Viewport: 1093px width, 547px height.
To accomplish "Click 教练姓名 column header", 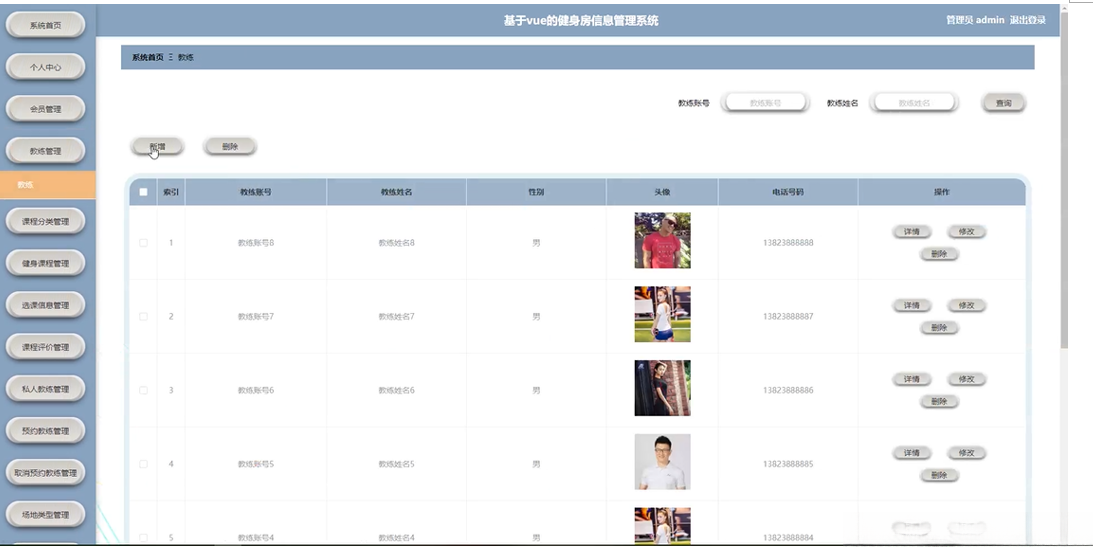I will tap(397, 192).
